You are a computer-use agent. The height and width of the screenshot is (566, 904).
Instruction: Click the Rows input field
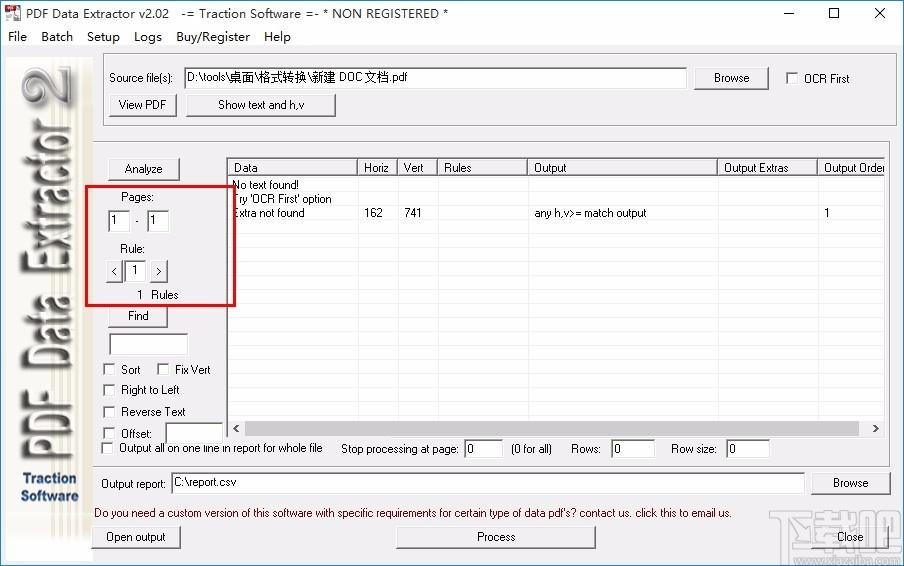click(633, 448)
